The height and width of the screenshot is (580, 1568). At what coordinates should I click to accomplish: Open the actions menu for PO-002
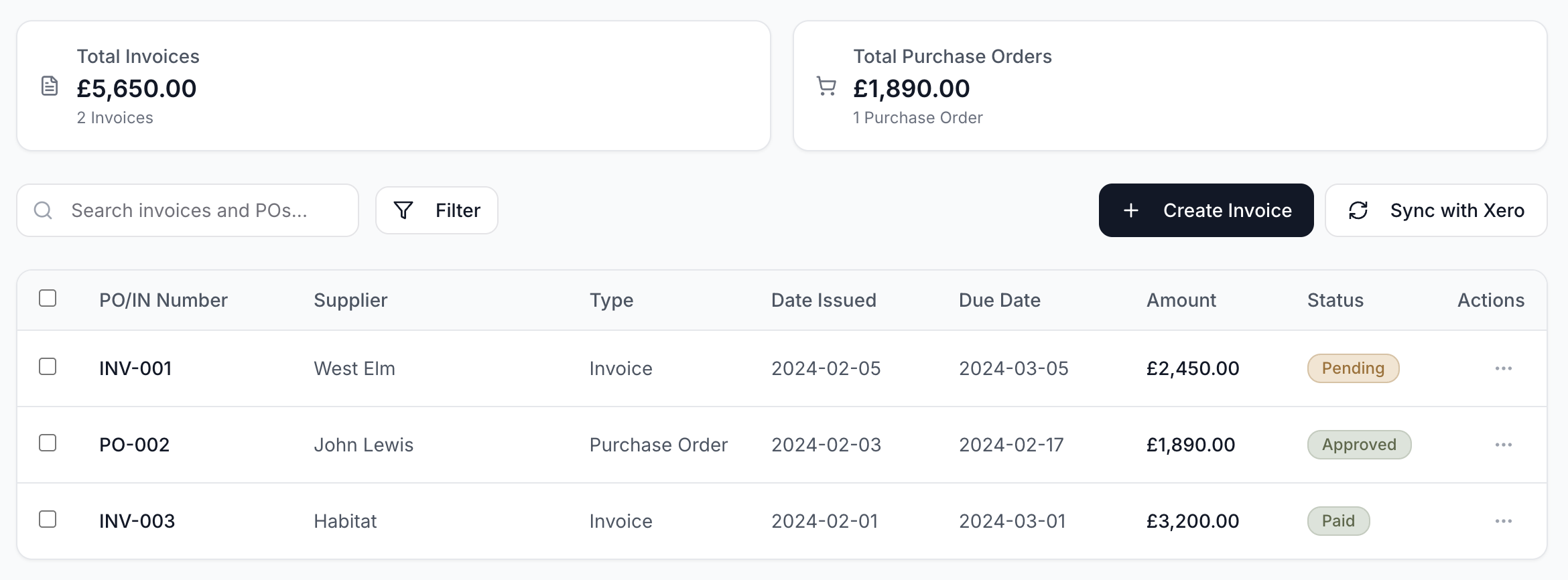(1504, 444)
